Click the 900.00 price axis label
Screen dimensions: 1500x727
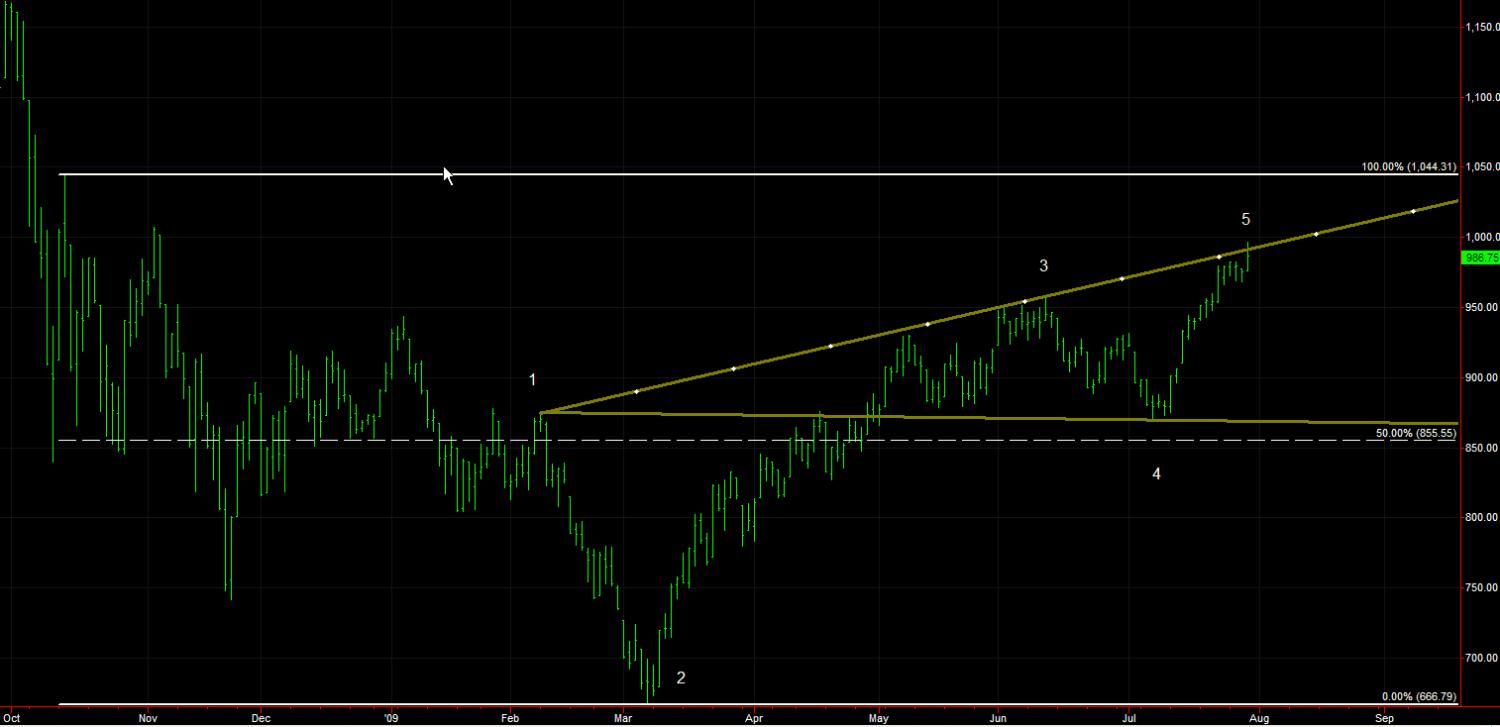click(x=1483, y=377)
